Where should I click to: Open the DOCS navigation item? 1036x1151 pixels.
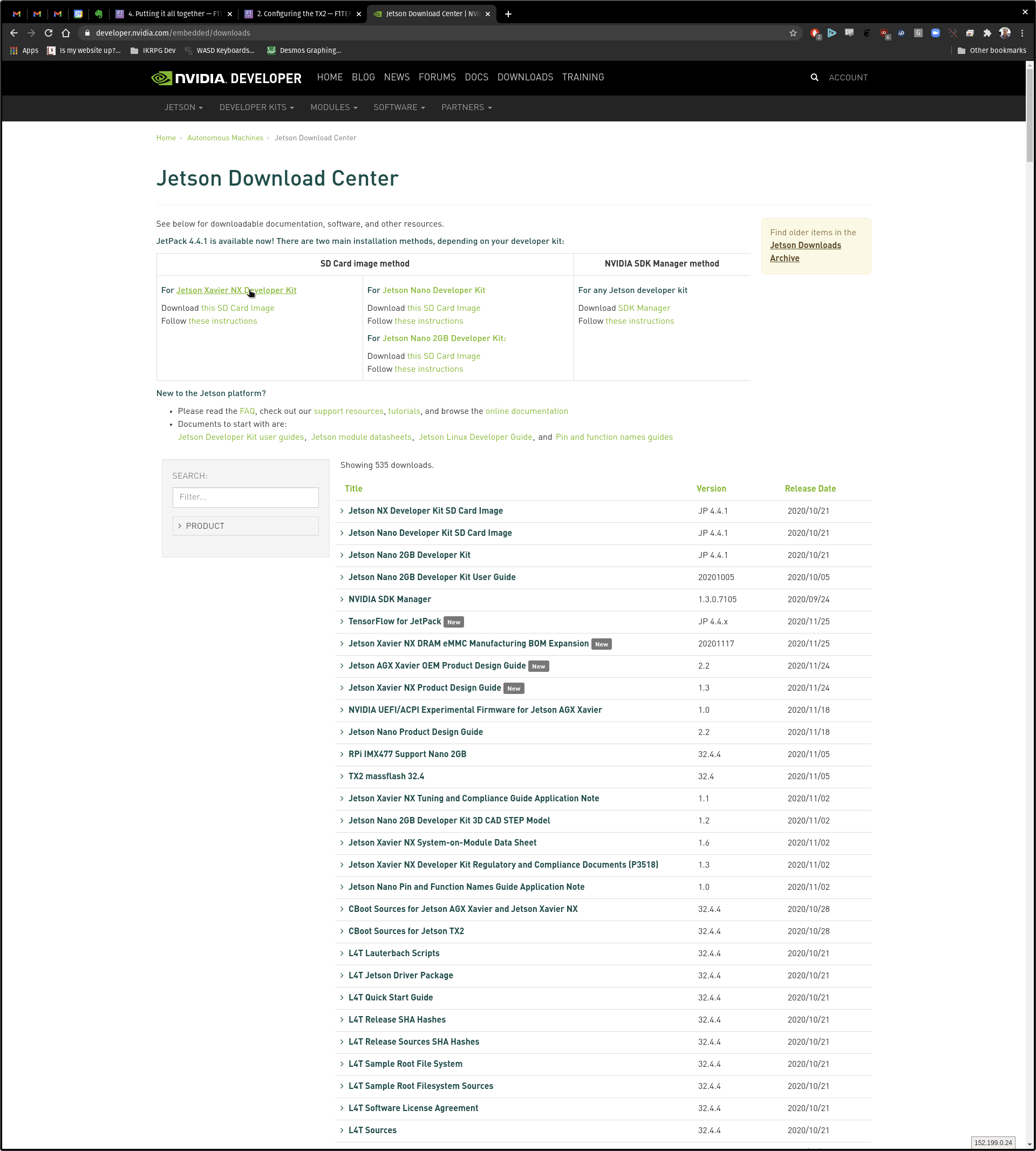tap(476, 77)
